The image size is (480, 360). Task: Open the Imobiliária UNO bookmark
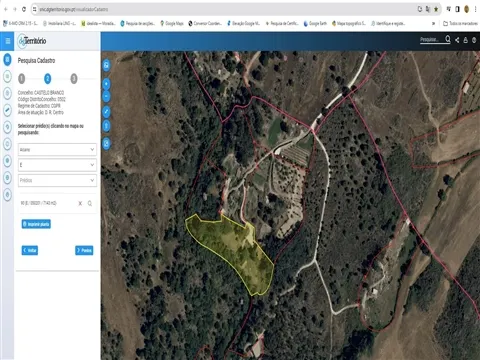click(x=60, y=23)
